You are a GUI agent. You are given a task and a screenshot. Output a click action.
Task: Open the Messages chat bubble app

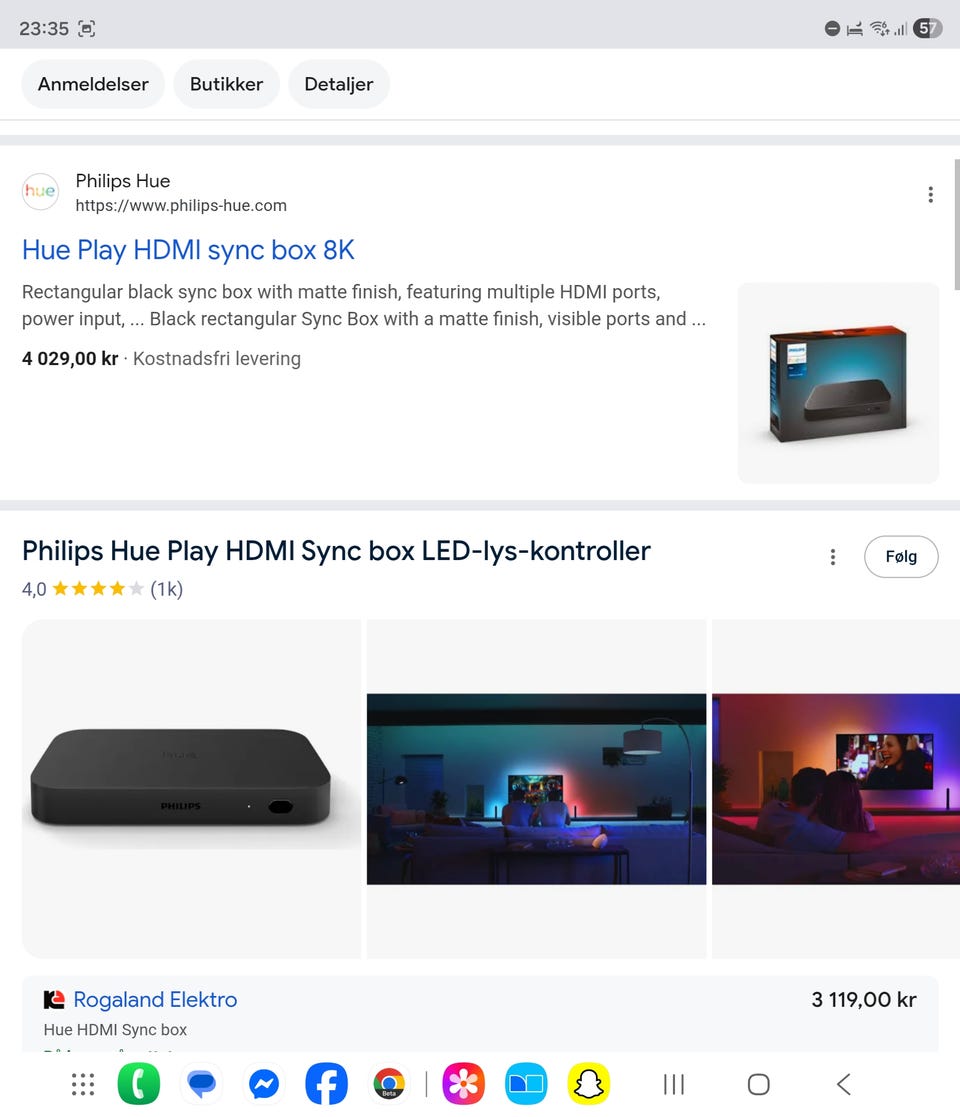coord(202,1084)
